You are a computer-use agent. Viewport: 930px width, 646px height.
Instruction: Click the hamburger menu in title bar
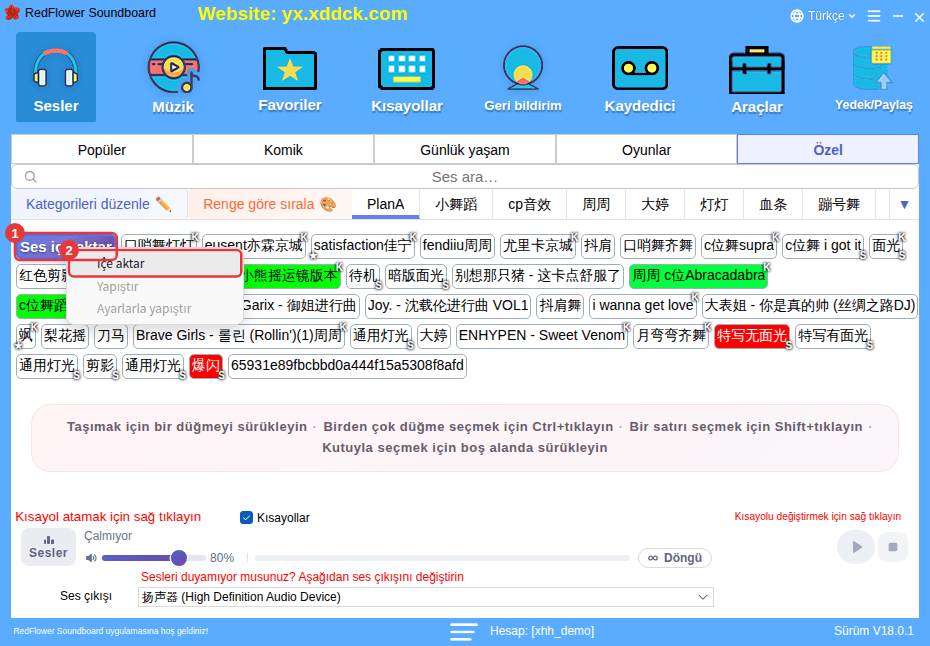[x=874, y=16]
